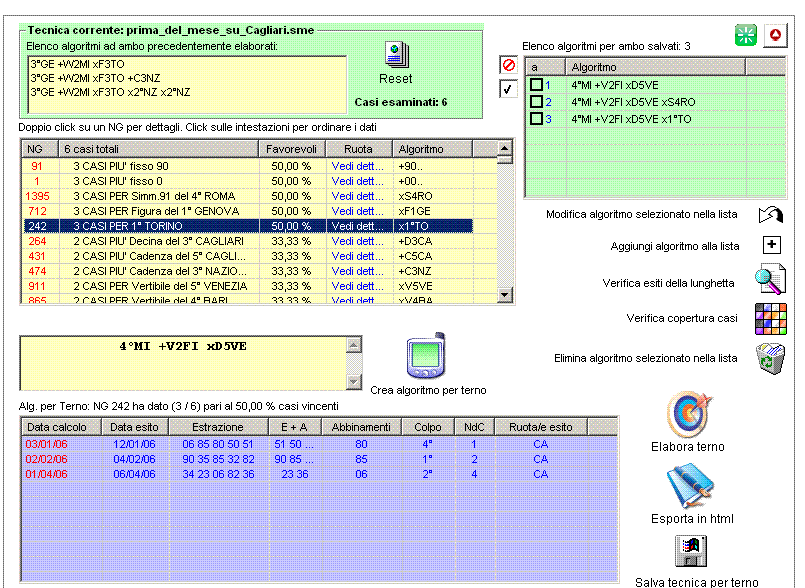The width and height of the screenshot is (805, 588).
Task: Click the 'Colpo' column header
Action: pyautogui.click(x=428, y=427)
